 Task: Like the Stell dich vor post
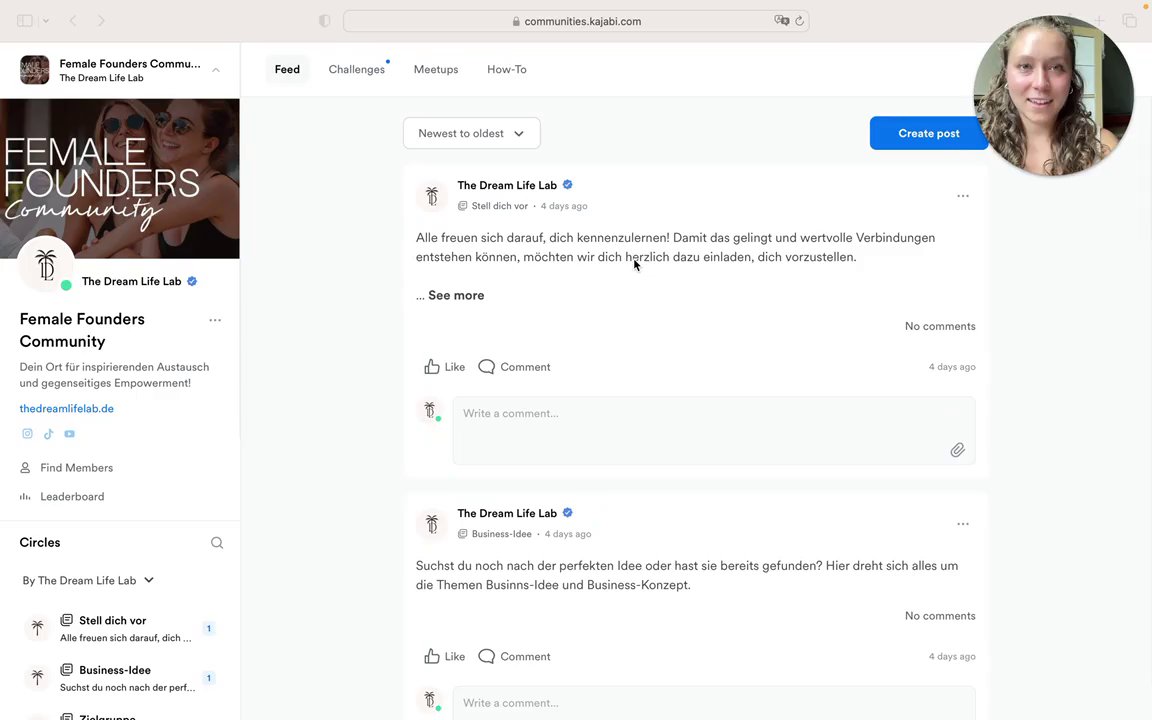(x=444, y=367)
